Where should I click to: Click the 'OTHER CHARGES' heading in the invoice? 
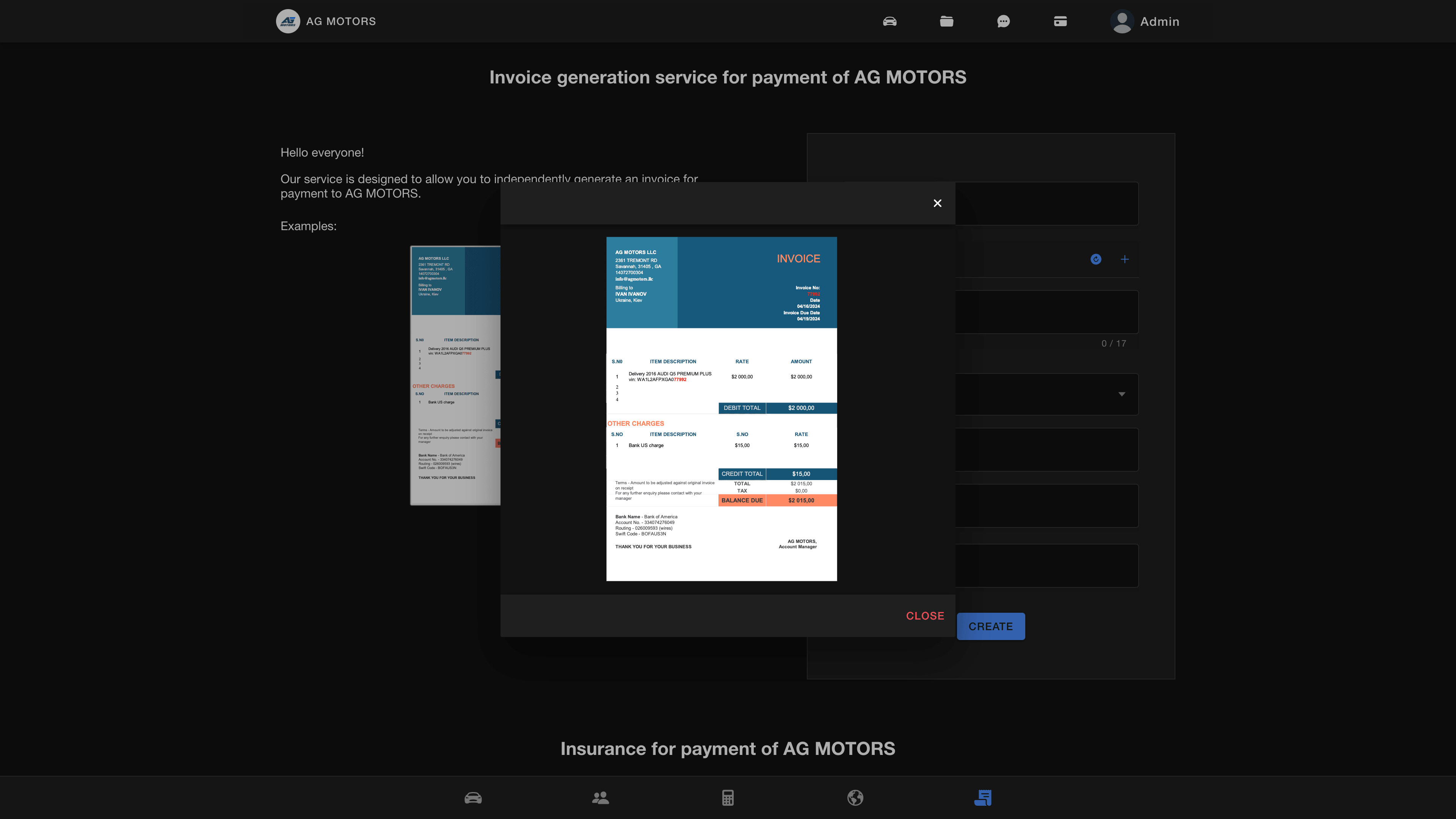(636, 424)
